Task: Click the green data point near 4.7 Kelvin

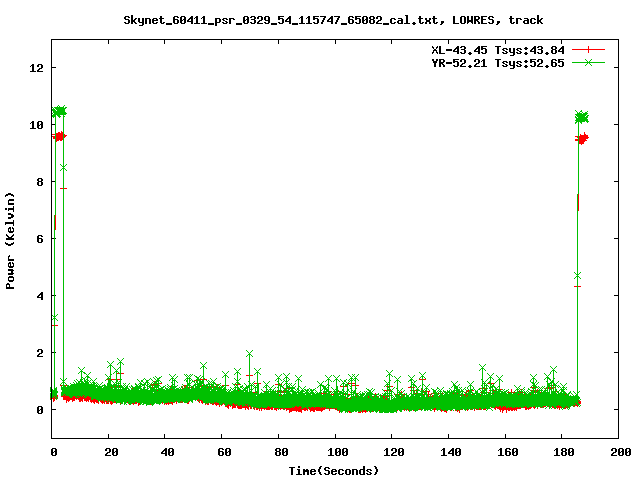Action: point(577,276)
